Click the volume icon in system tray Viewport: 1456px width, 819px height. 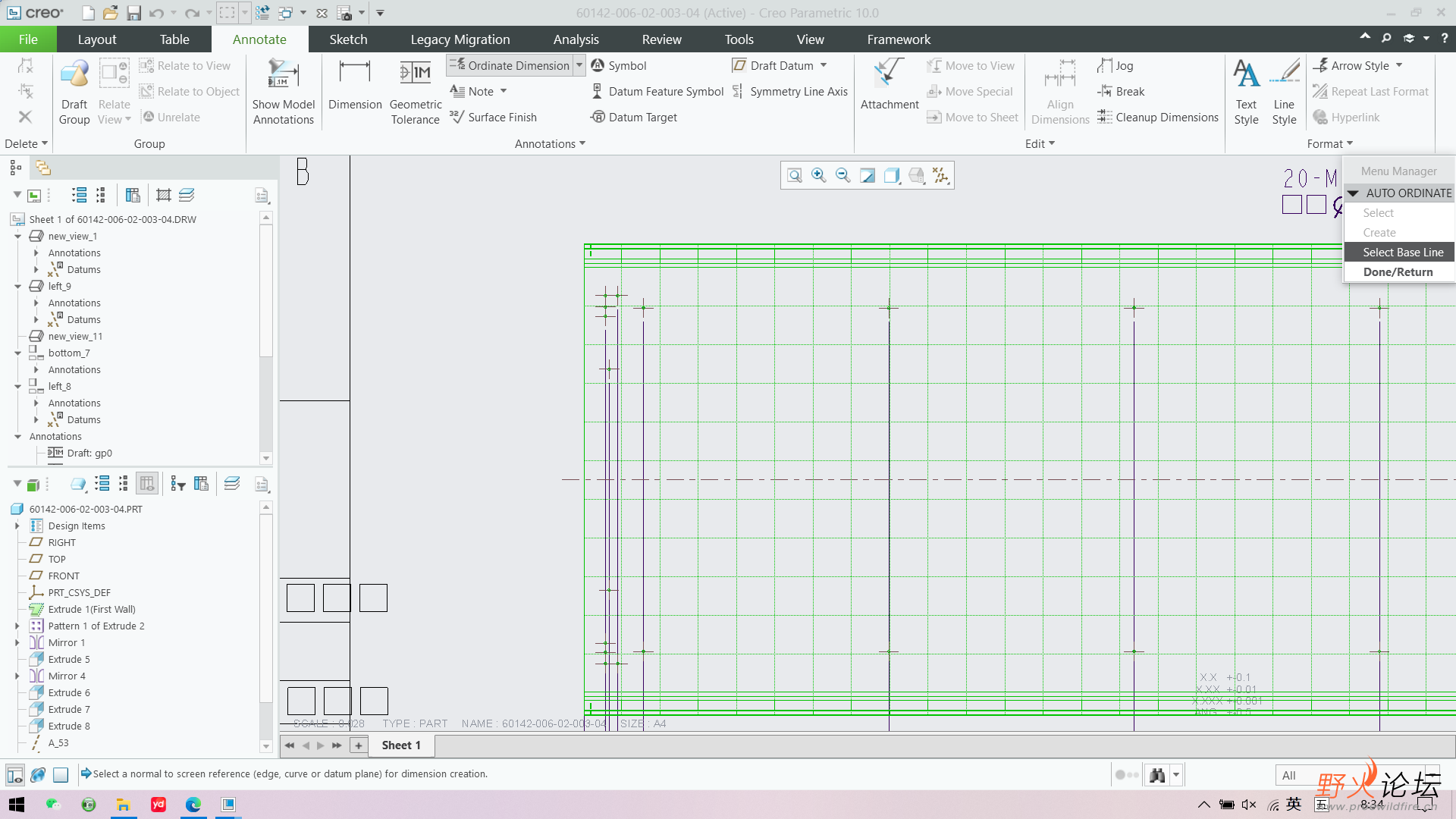(1249, 805)
